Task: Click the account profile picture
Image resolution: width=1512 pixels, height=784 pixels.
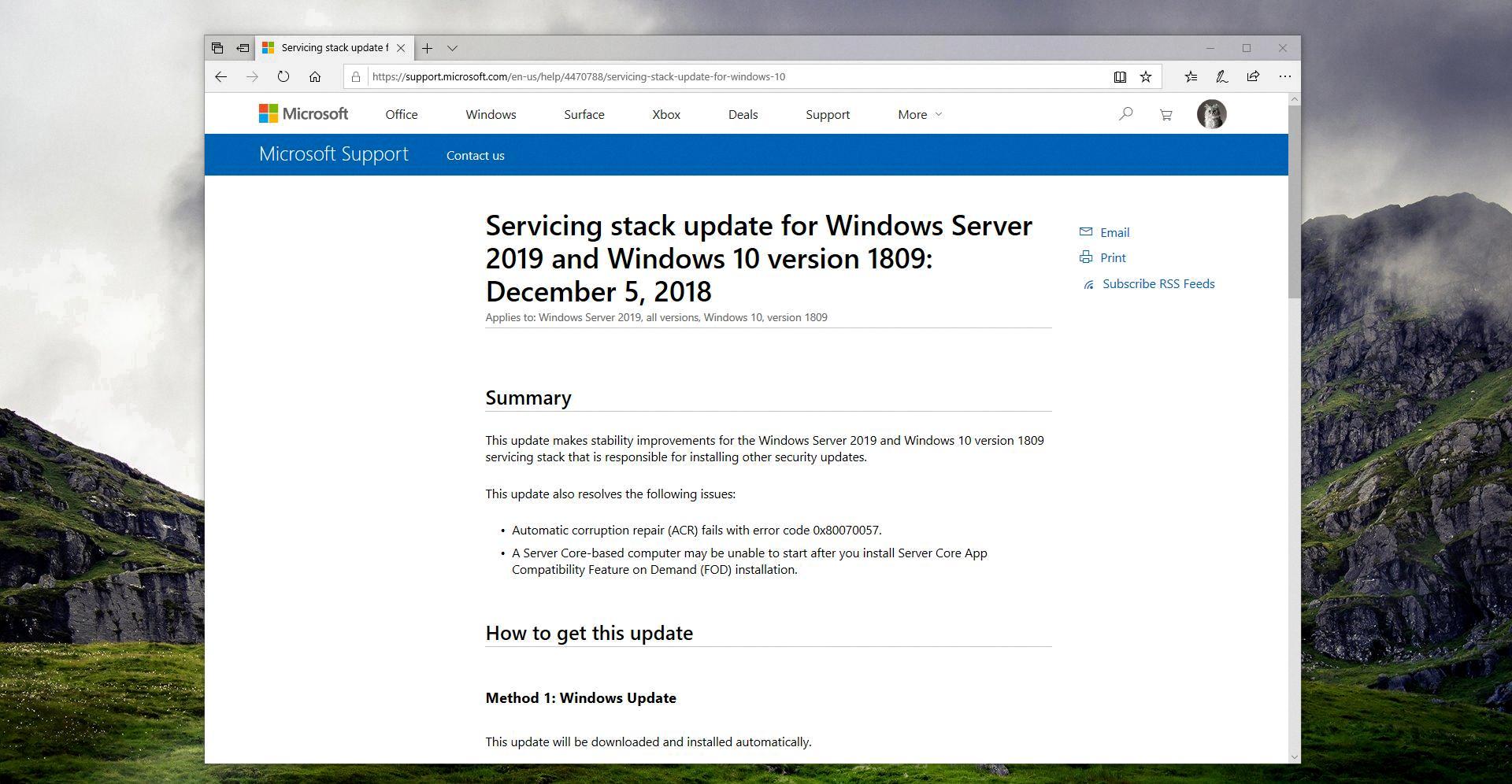Action: point(1211,114)
